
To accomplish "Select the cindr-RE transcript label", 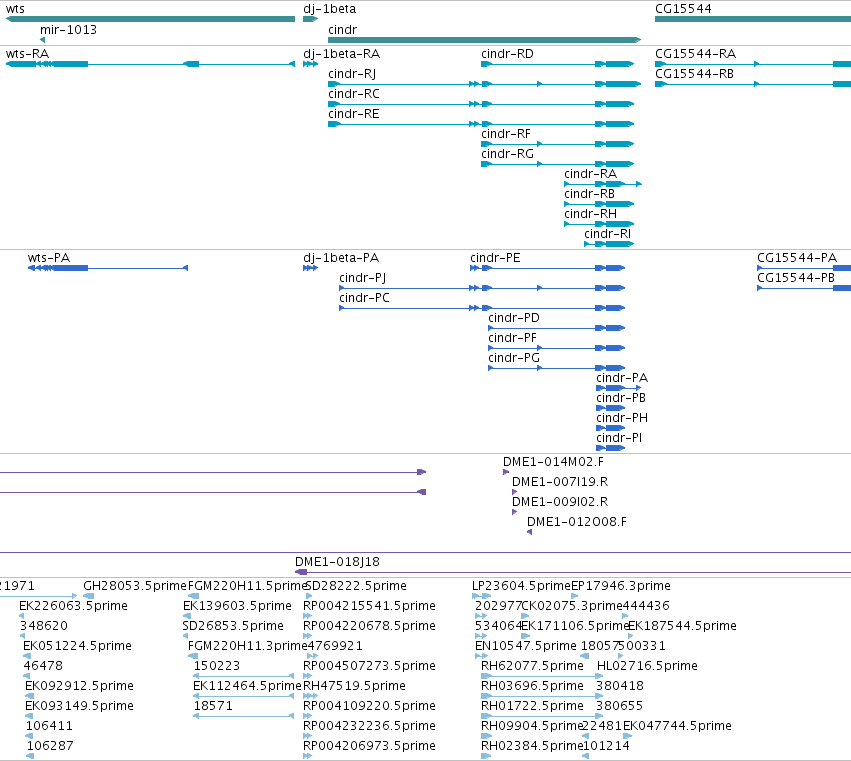I will pyautogui.click(x=353, y=114).
